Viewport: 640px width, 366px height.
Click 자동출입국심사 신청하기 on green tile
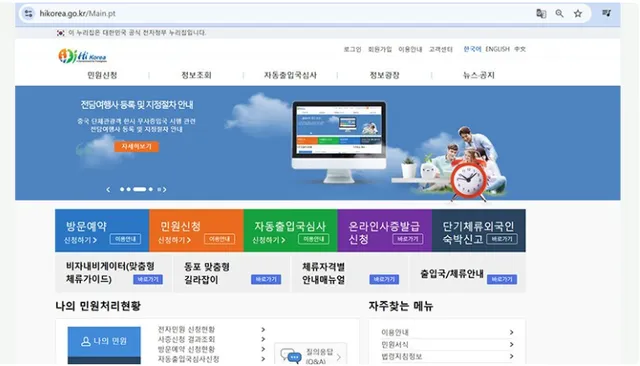[269, 240]
